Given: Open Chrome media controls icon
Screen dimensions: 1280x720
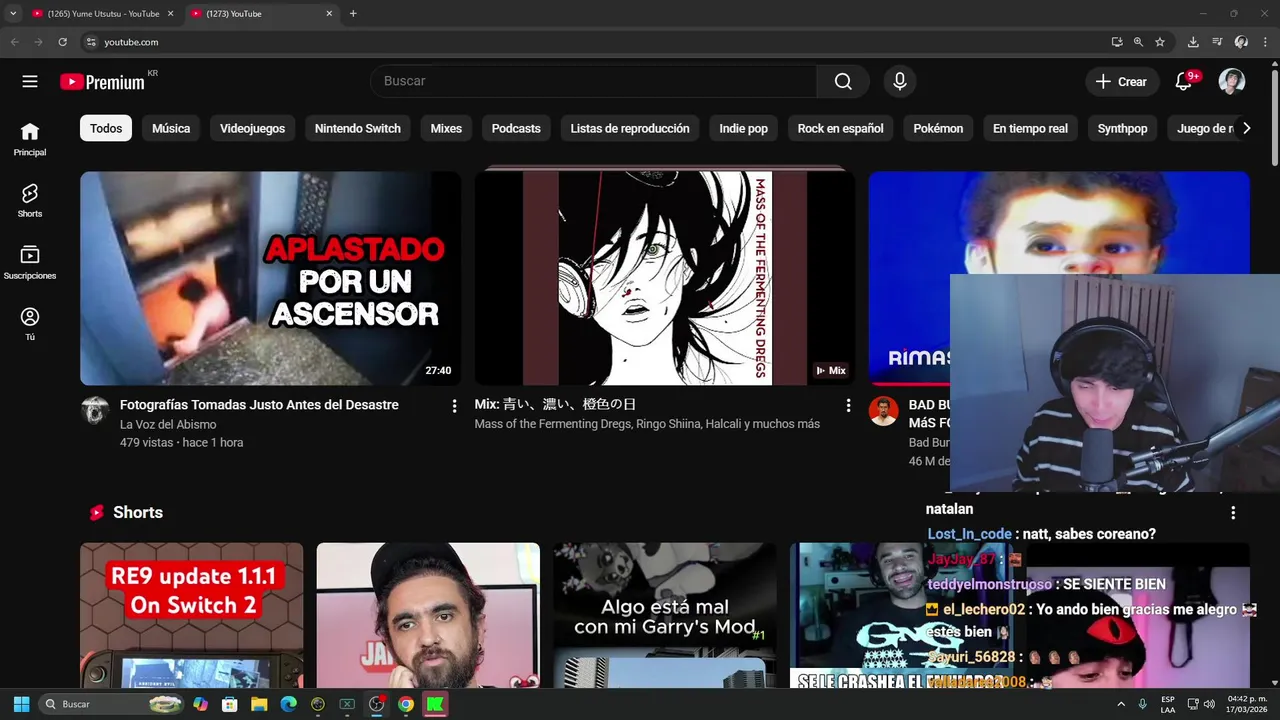Looking at the screenshot, I should coord(1217,42).
